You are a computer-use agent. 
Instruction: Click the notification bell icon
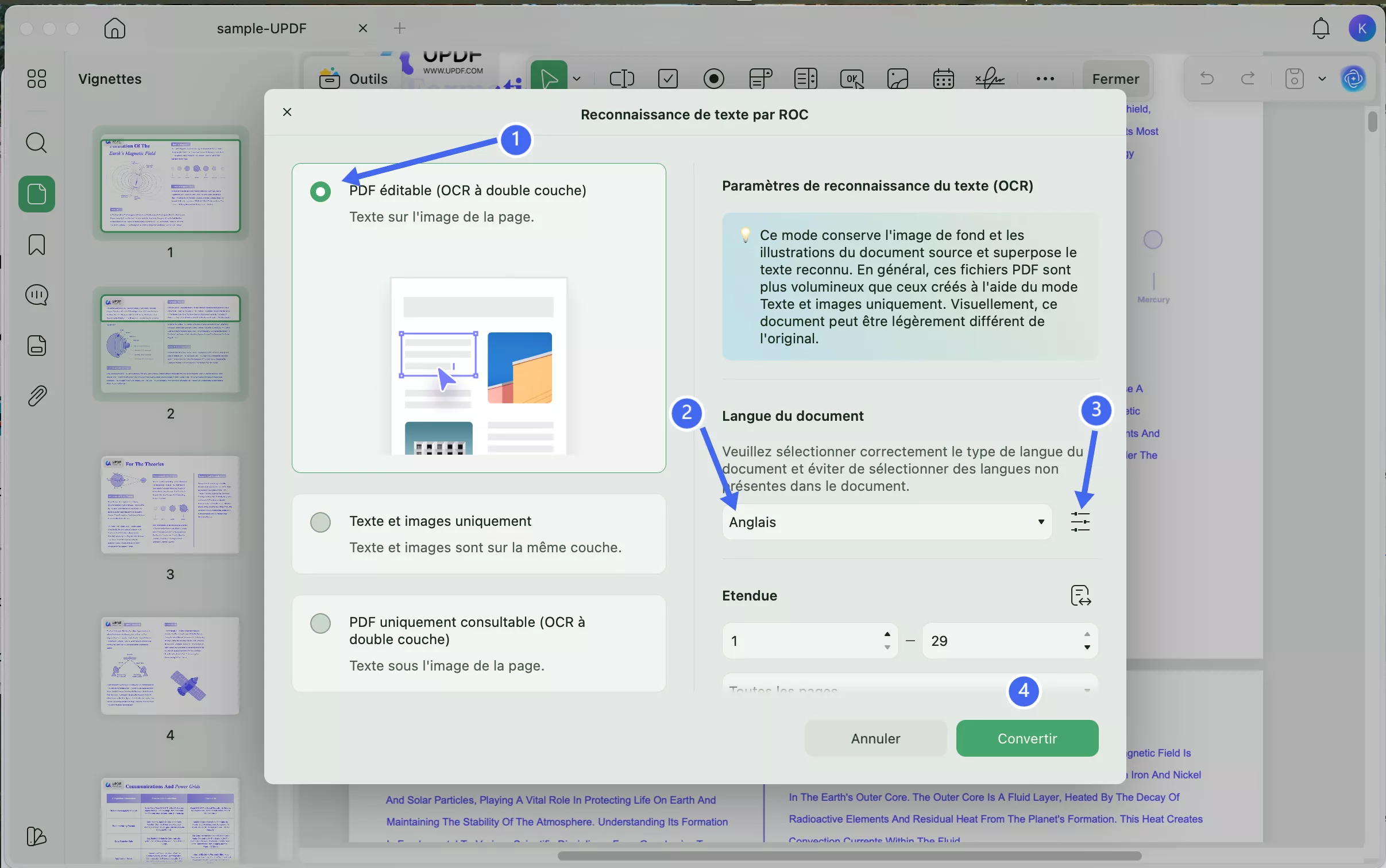click(x=1321, y=28)
